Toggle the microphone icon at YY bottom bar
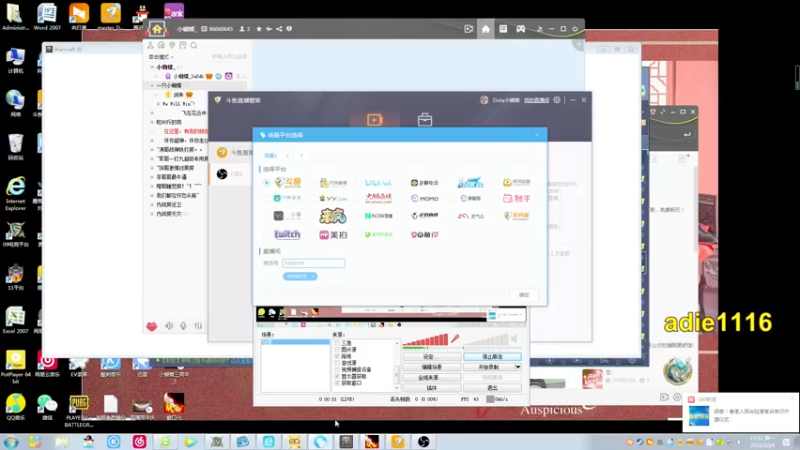The image size is (800, 450). pos(183,326)
